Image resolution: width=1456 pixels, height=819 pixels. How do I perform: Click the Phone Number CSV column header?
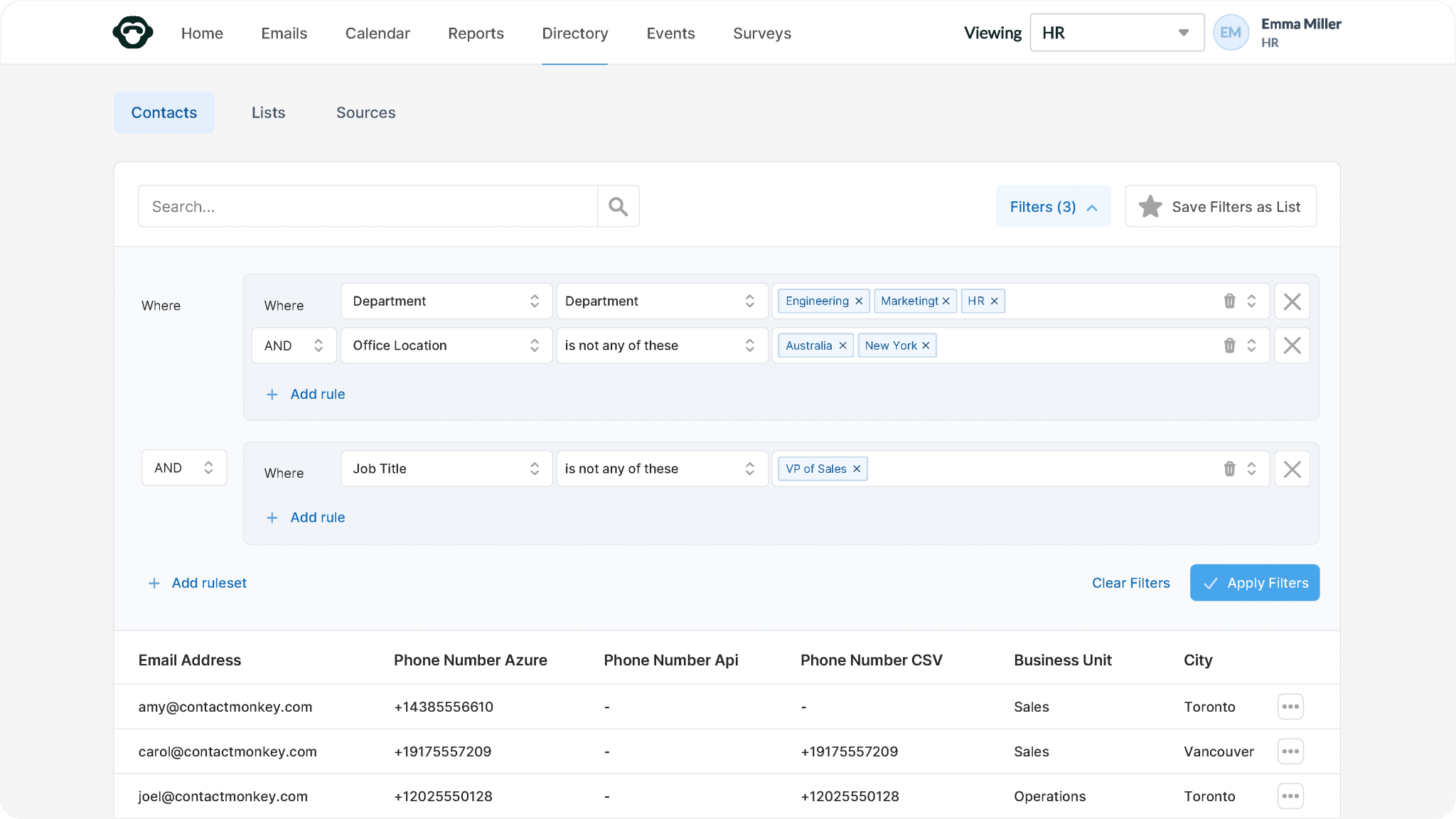coord(871,660)
